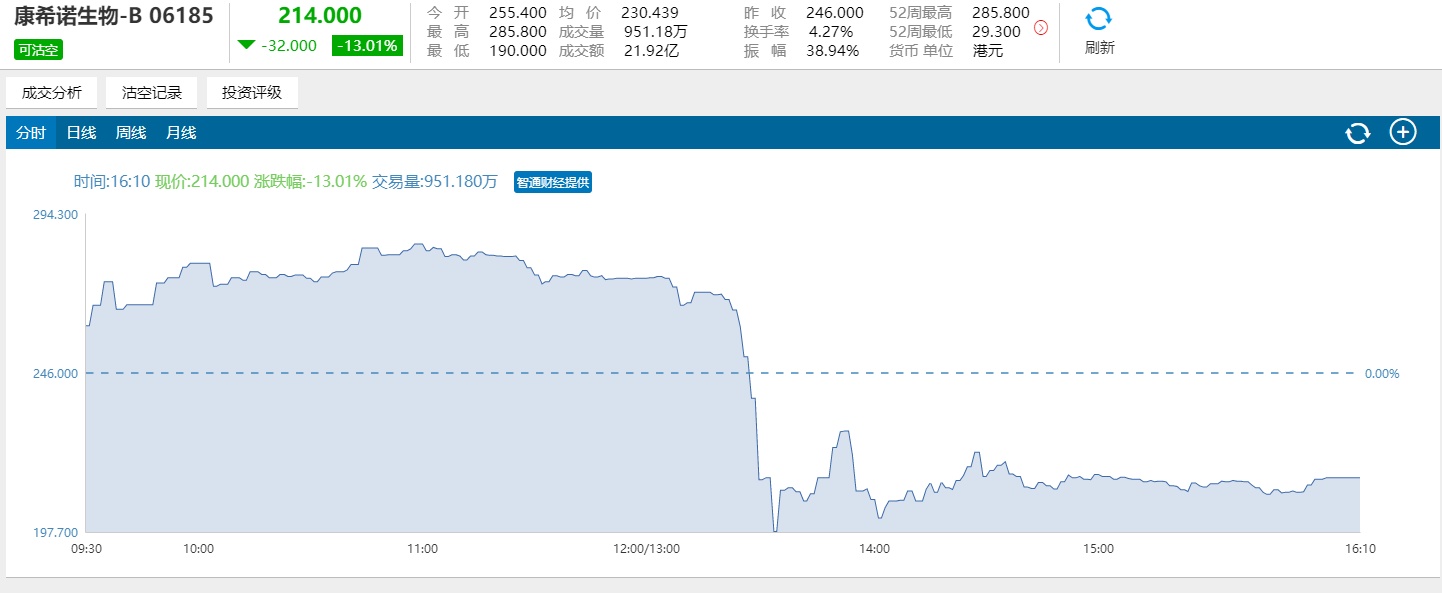
Task: Switch to the 周线 chart tab
Action: [x=131, y=133]
